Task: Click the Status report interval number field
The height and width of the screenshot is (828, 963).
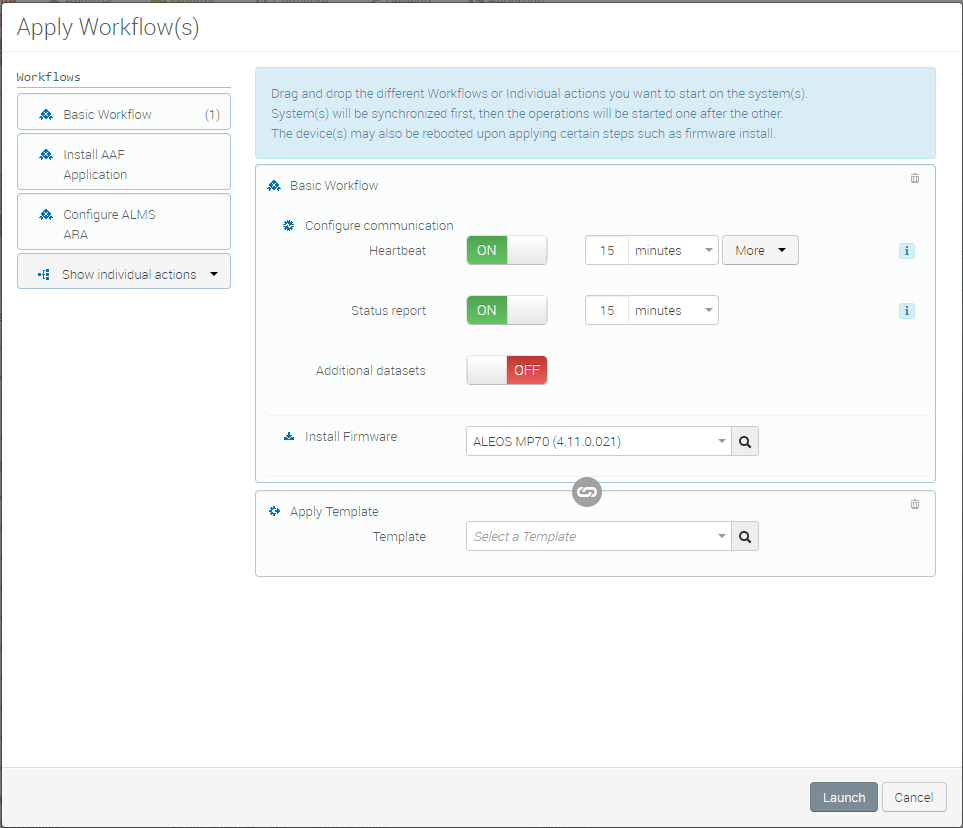Action: tap(607, 311)
